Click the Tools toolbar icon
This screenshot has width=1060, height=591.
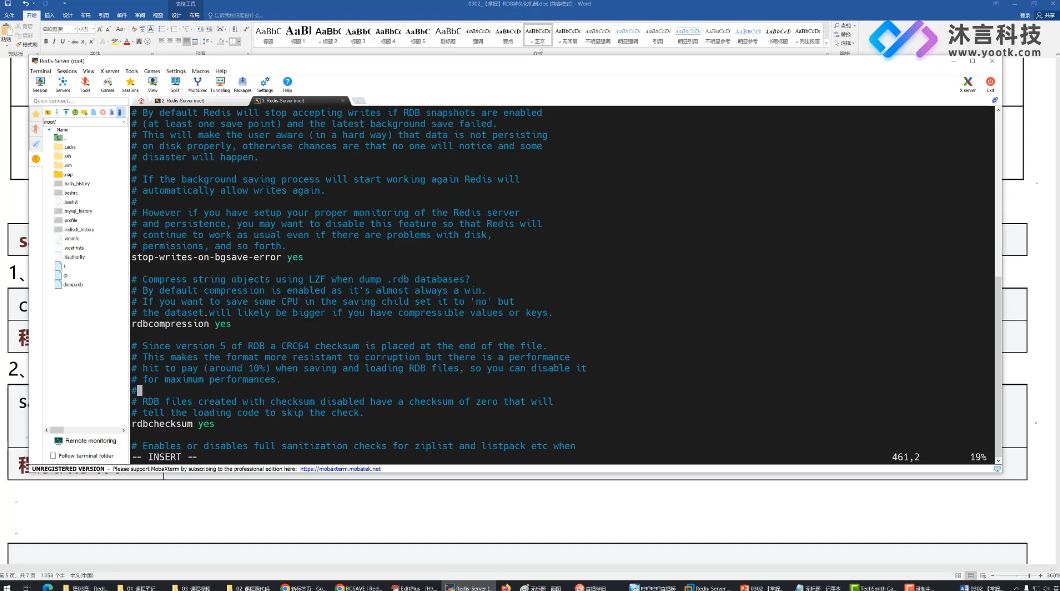(85, 84)
